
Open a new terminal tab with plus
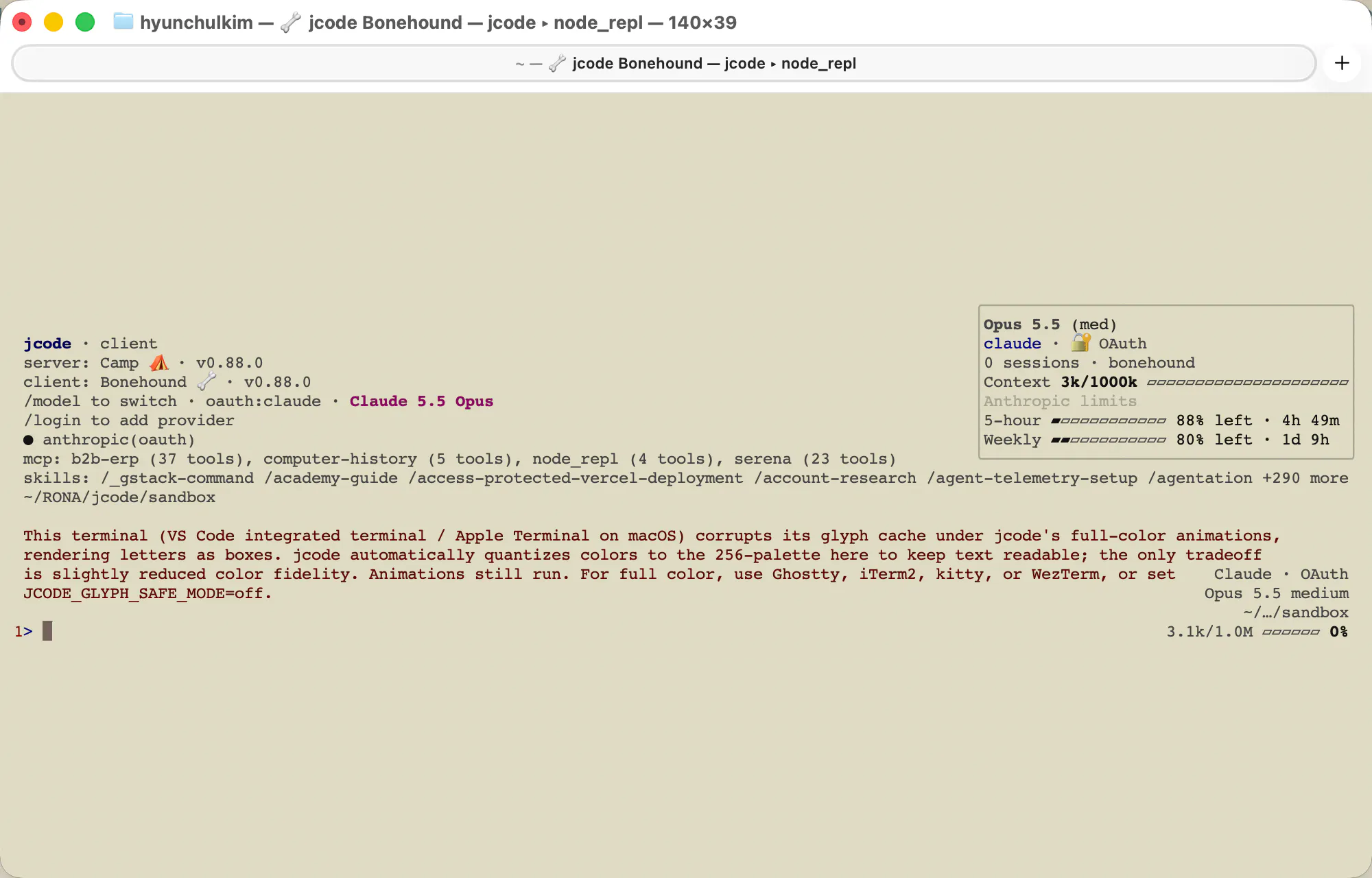coord(1342,63)
